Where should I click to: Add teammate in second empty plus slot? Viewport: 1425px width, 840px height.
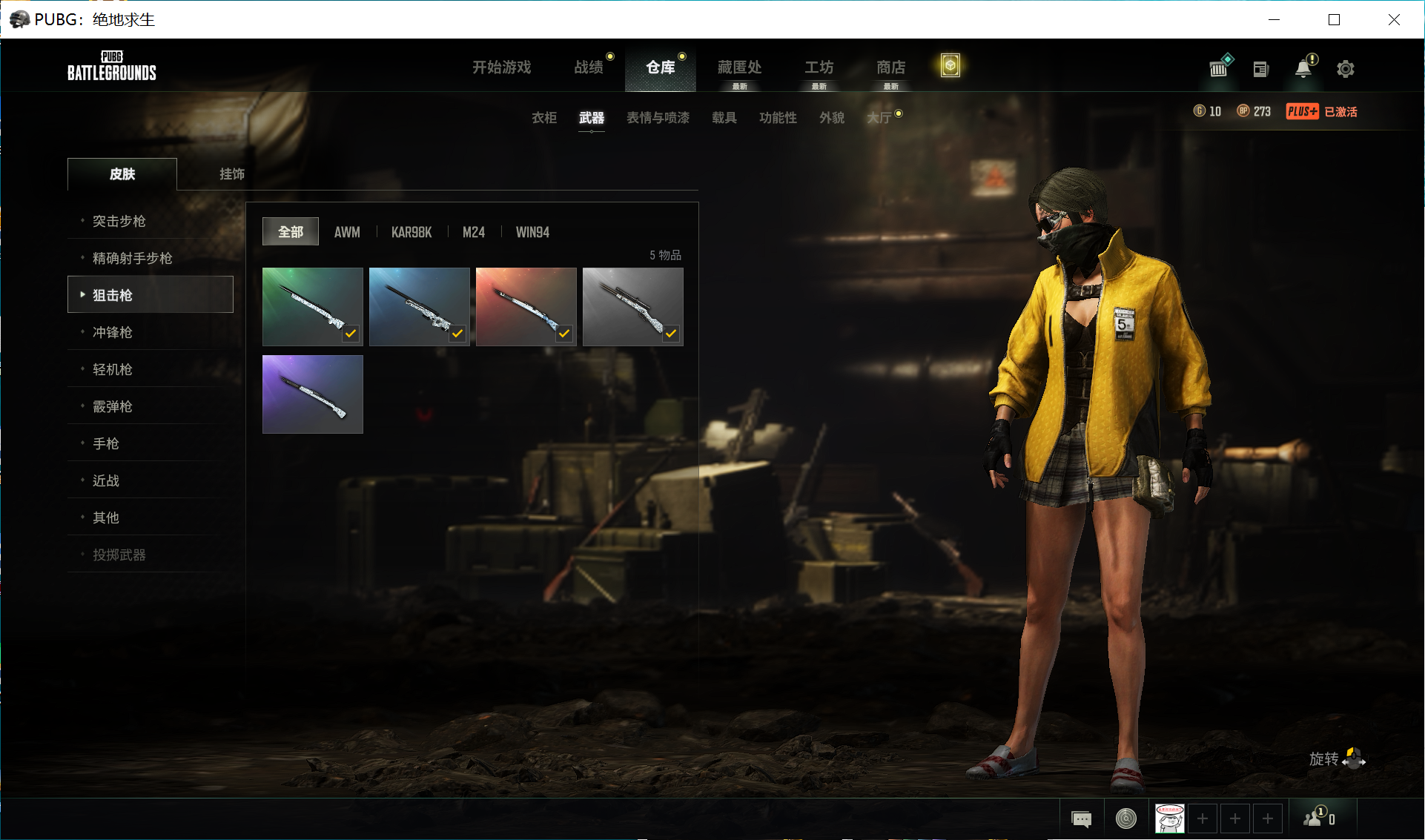(1235, 818)
